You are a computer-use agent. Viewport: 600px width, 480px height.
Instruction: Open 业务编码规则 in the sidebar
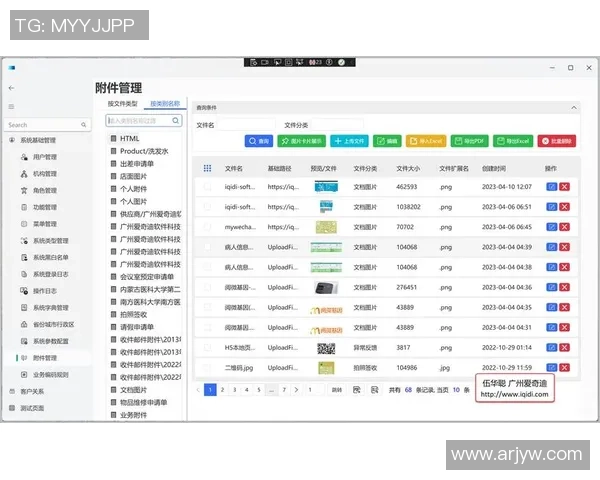coord(51,375)
